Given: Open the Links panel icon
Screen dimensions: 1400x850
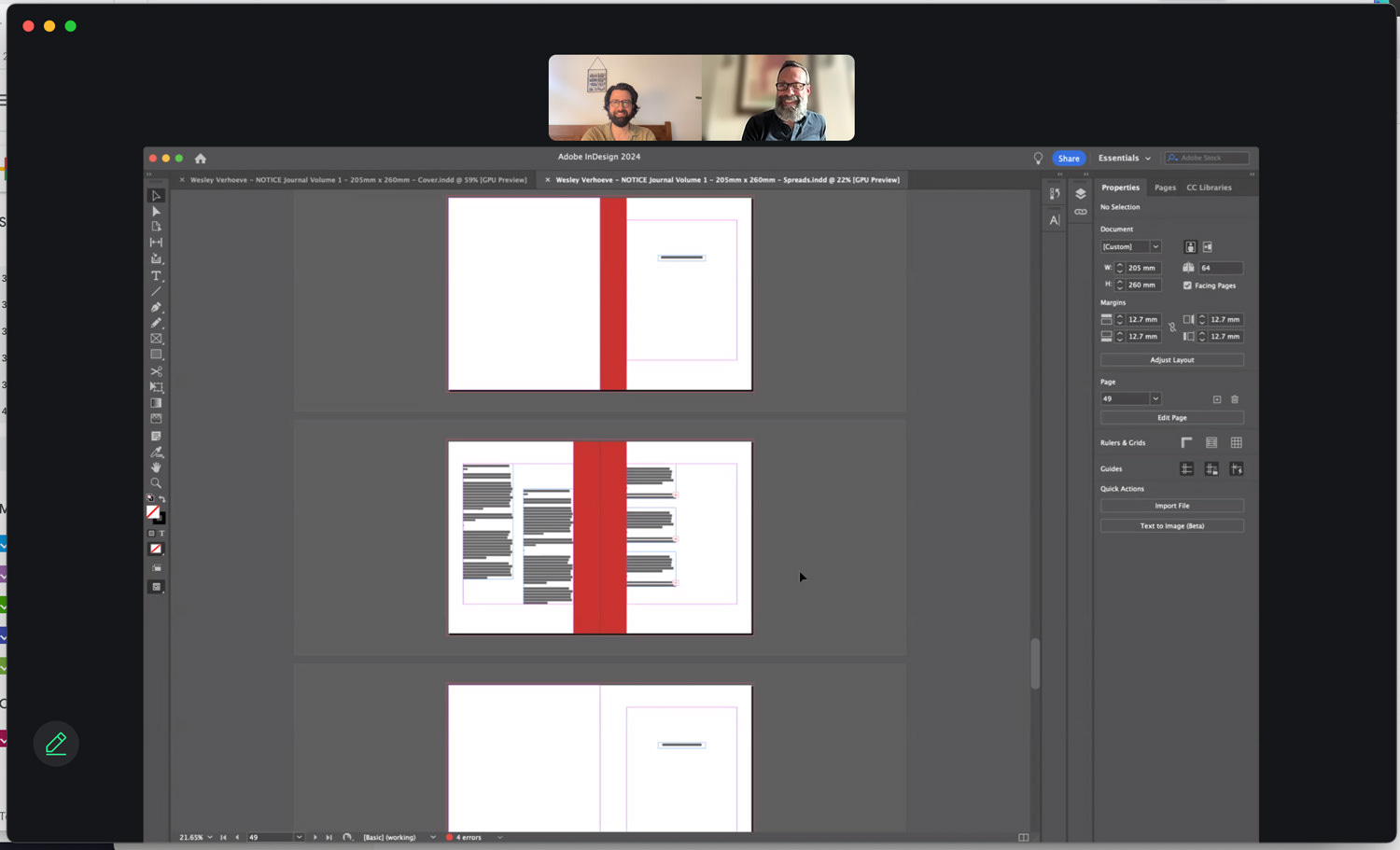Looking at the screenshot, I should point(1080,212).
